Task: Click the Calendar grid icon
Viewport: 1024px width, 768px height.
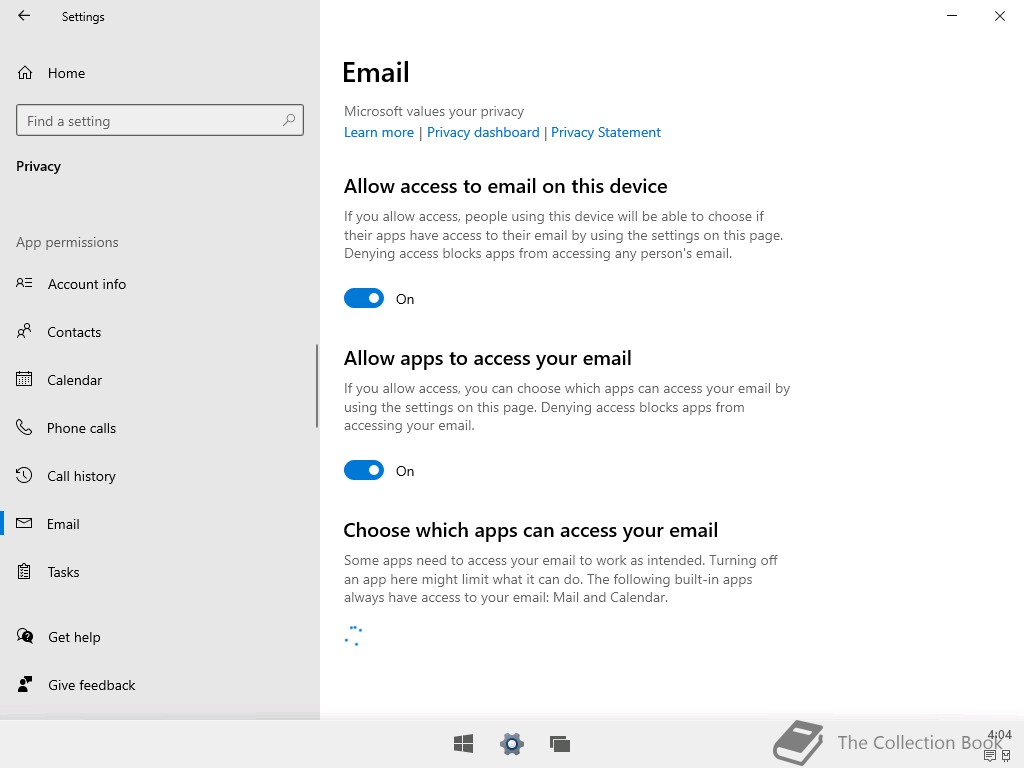Action: (x=24, y=379)
